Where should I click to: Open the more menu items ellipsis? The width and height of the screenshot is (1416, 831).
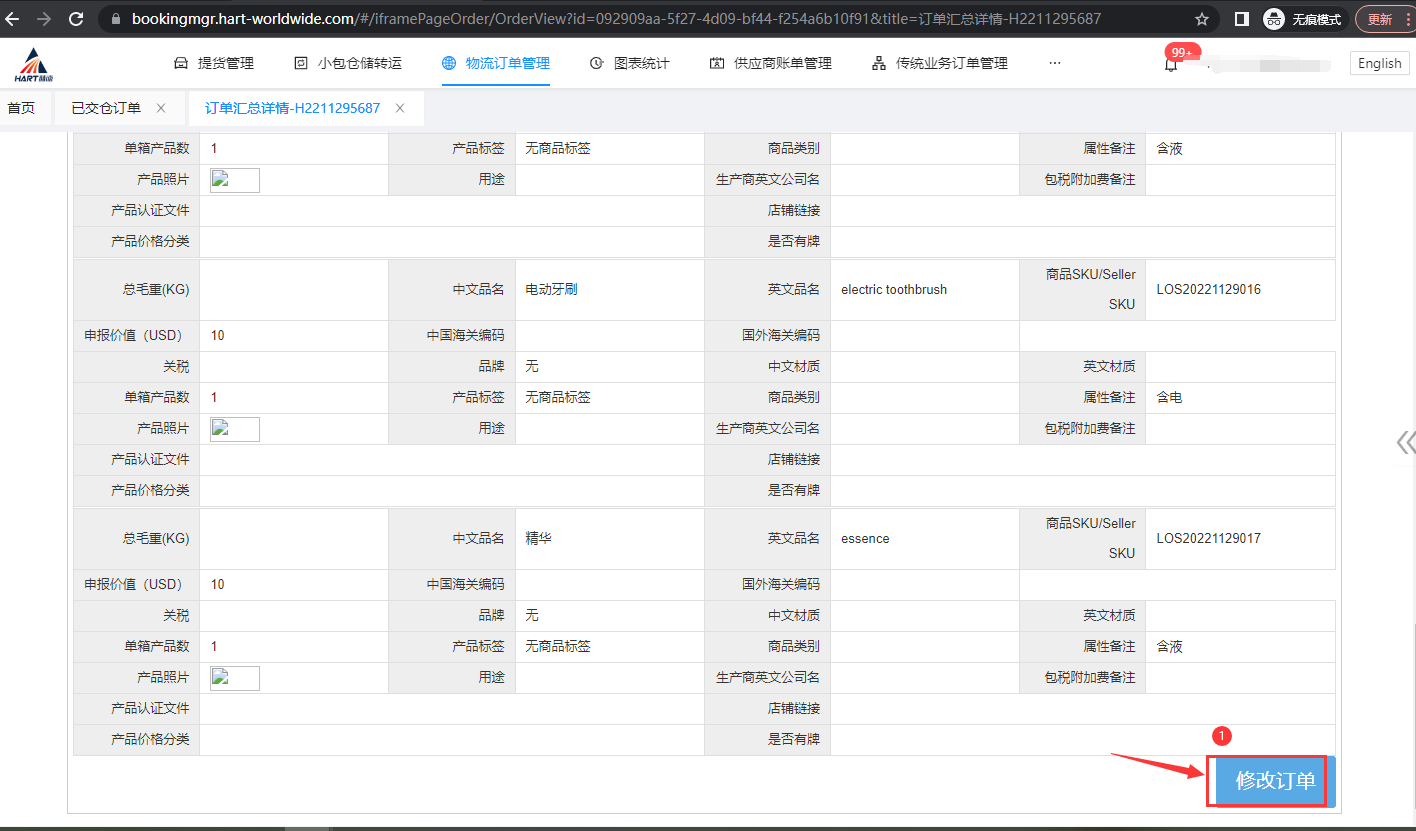(1054, 63)
